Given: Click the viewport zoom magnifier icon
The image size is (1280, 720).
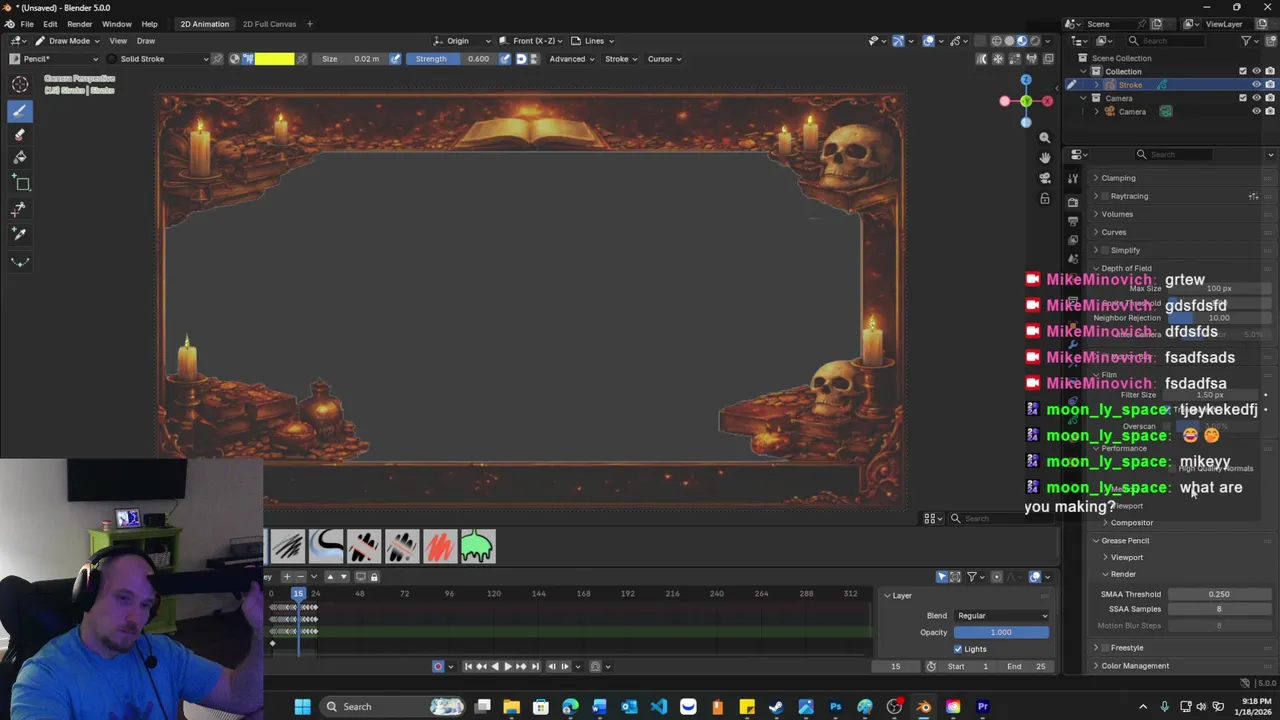Looking at the screenshot, I should click(x=1045, y=138).
